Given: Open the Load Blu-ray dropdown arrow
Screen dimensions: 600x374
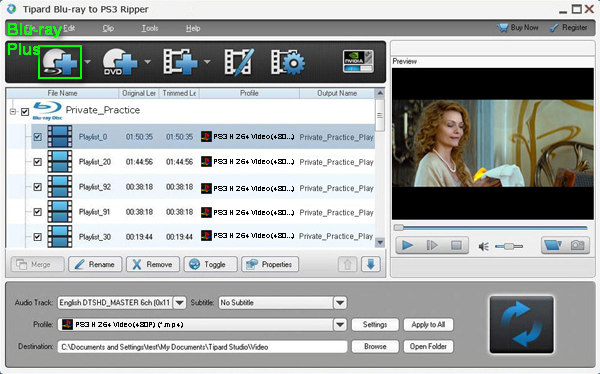Looking at the screenshot, I should (x=88, y=62).
